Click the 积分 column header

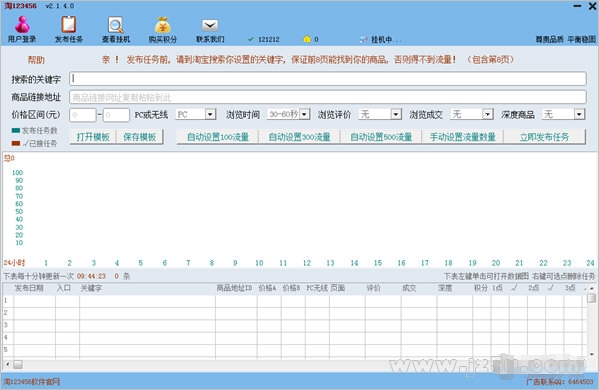pos(481,288)
